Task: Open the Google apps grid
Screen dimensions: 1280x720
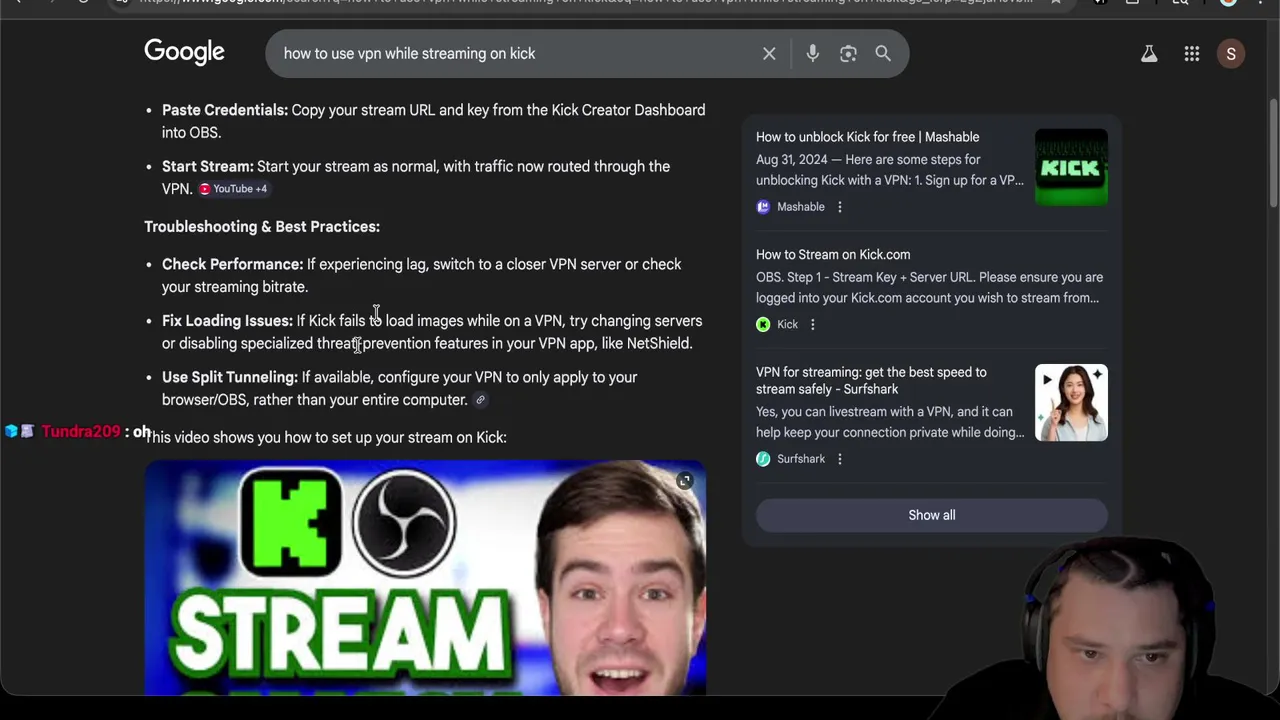Action: click(x=1192, y=54)
